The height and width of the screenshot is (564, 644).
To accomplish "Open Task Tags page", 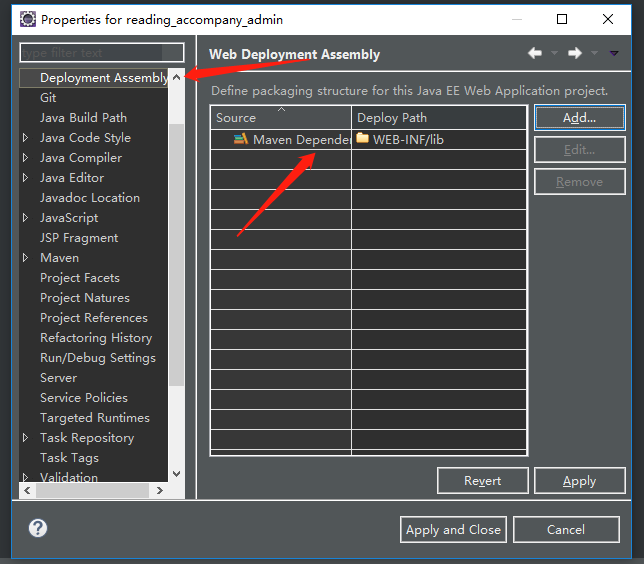I will pyautogui.click(x=69, y=458).
